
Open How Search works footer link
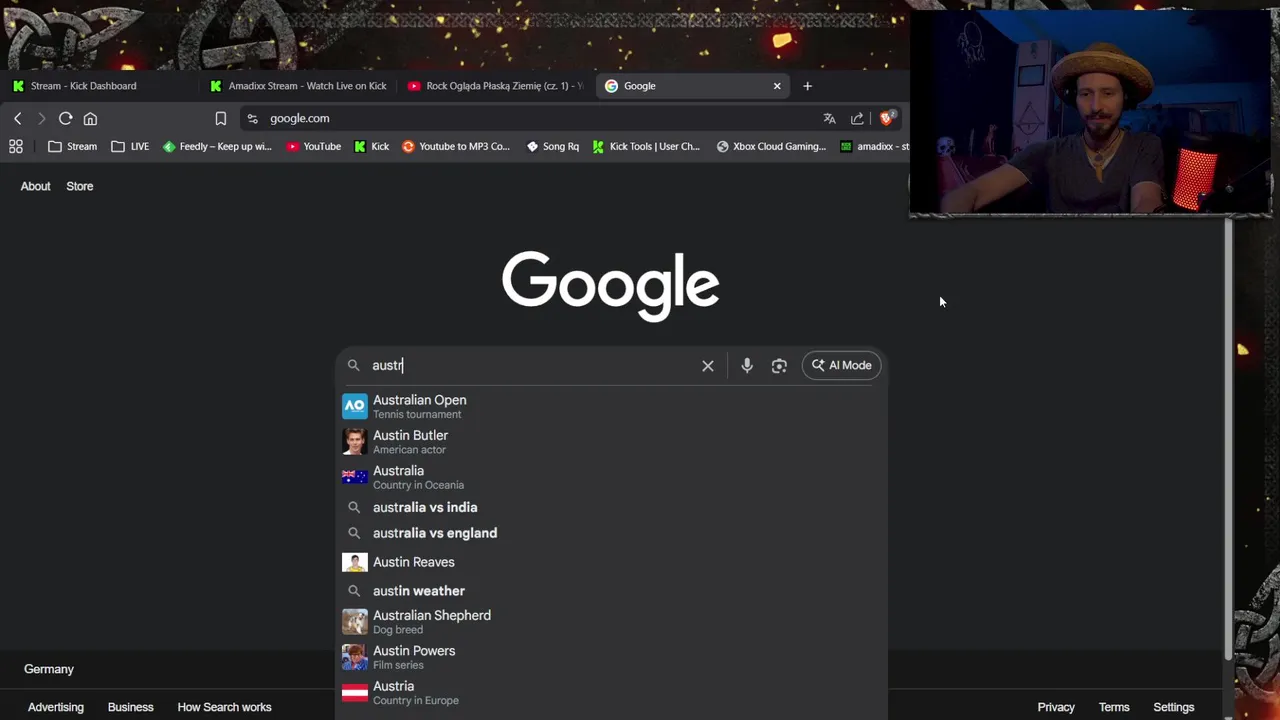224,707
